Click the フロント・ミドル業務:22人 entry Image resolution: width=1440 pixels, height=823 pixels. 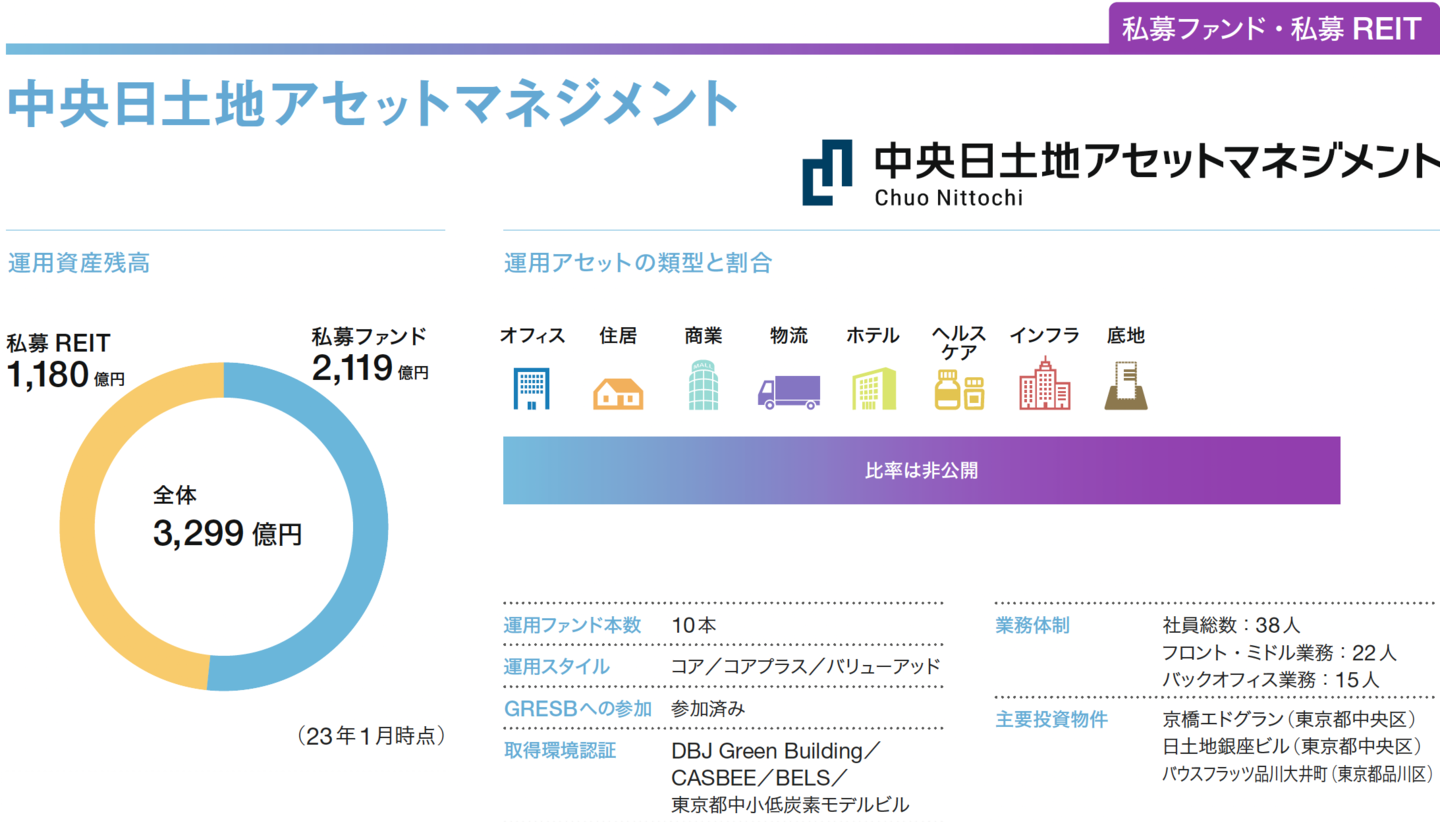tap(1279, 653)
